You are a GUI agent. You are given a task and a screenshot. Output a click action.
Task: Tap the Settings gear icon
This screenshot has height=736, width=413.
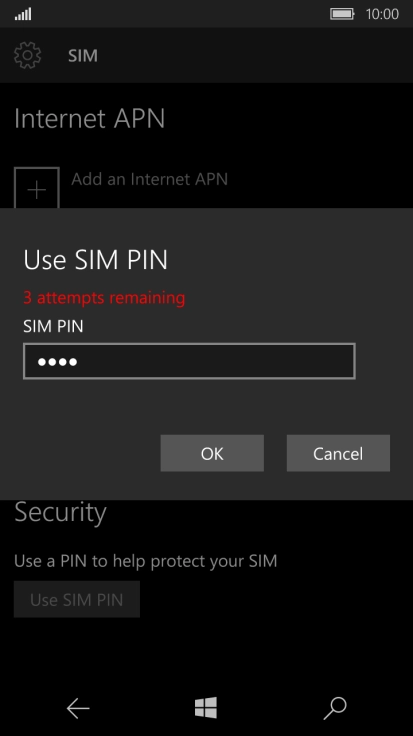pyautogui.click(x=28, y=55)
